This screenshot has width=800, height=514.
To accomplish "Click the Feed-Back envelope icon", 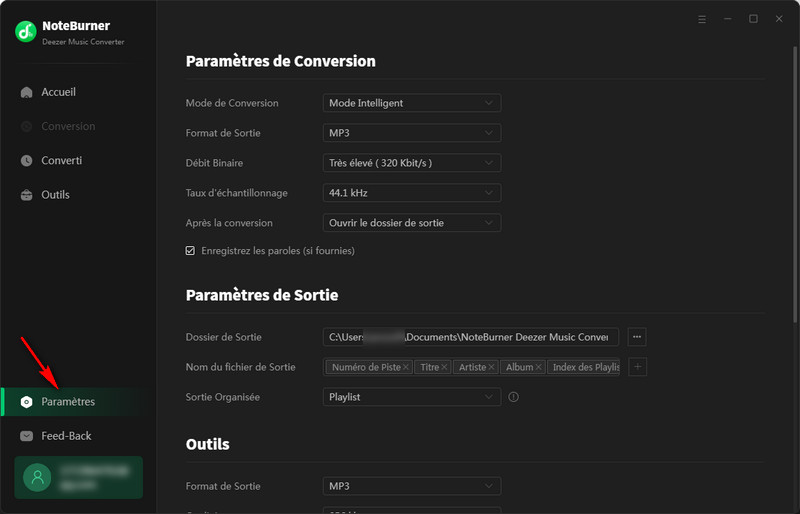I will tap(27, 436).
